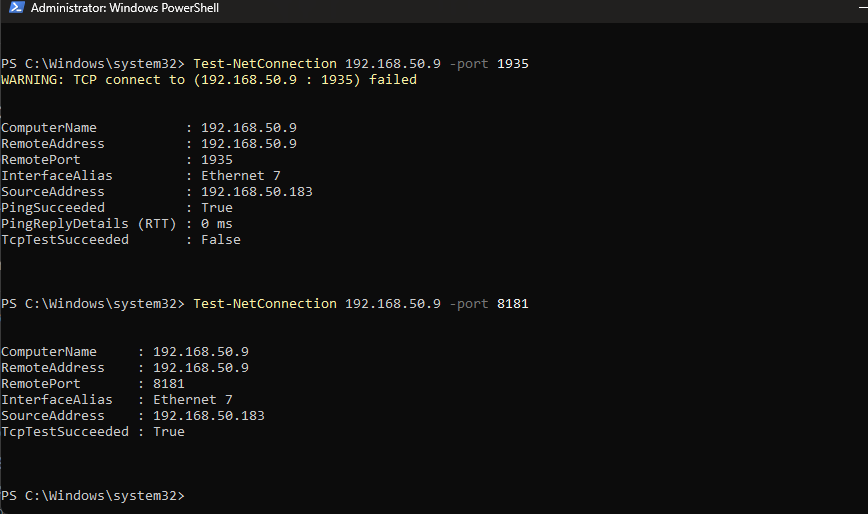
Task: Click the last SourceAddress 192.168.50.183 value
Action: 209,416
